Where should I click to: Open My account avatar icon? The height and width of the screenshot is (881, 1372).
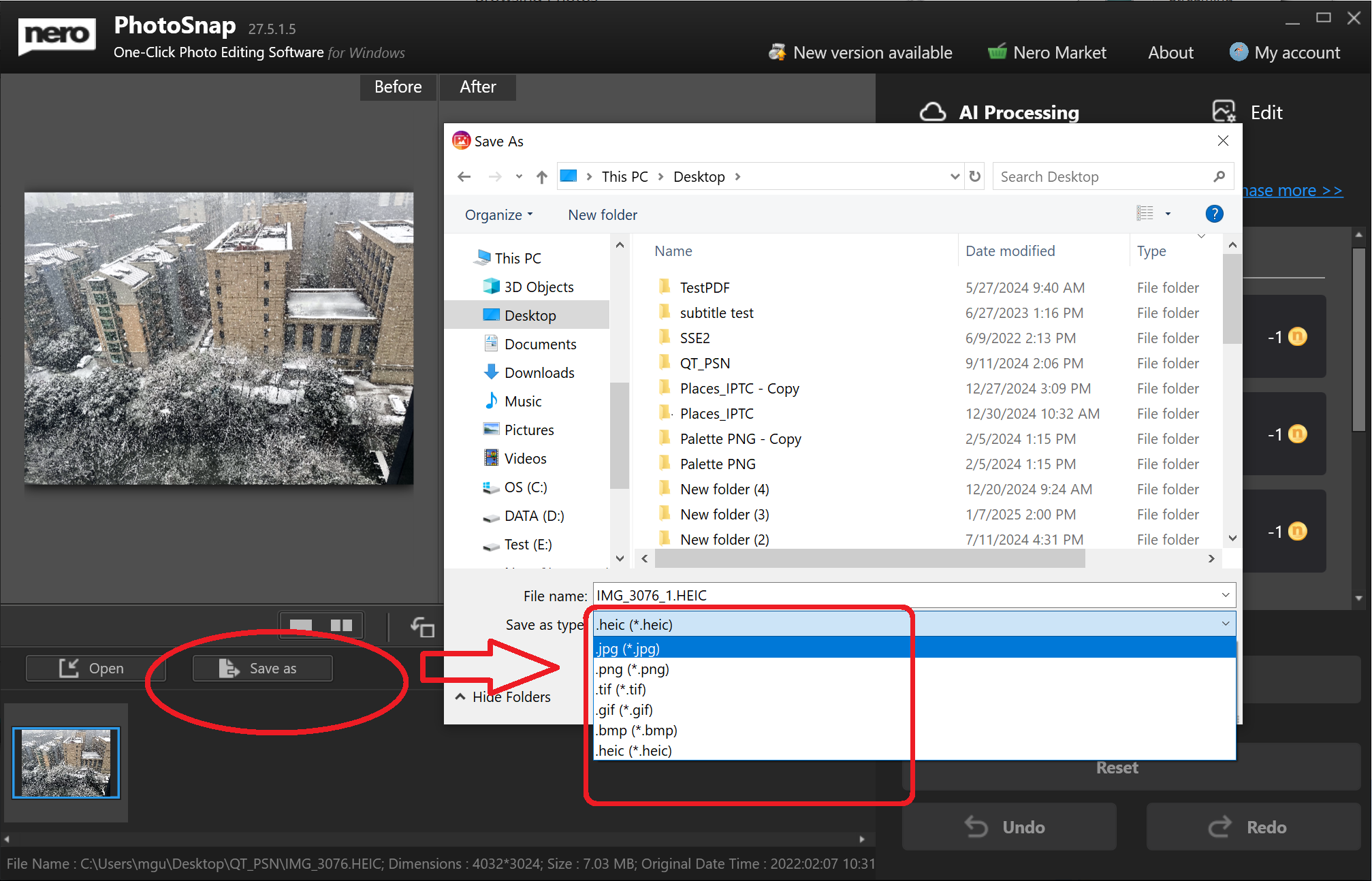pyautogui.click(x=1239, y=52)
